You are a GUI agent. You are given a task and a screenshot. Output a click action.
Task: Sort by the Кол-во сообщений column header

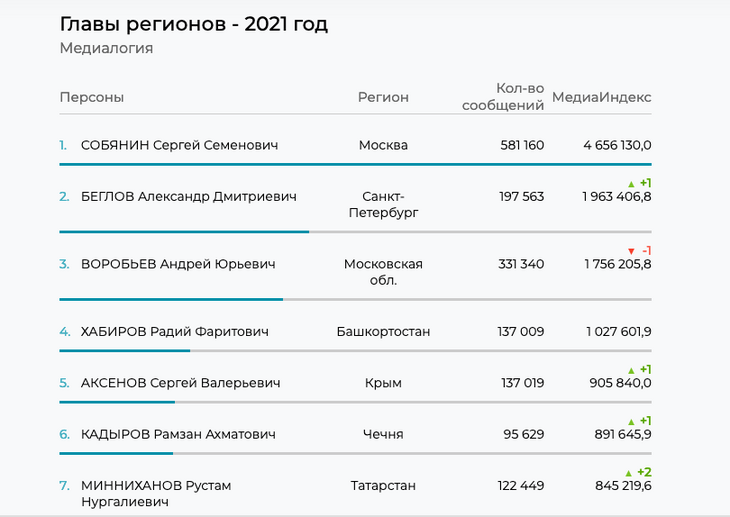pos(503,97)
